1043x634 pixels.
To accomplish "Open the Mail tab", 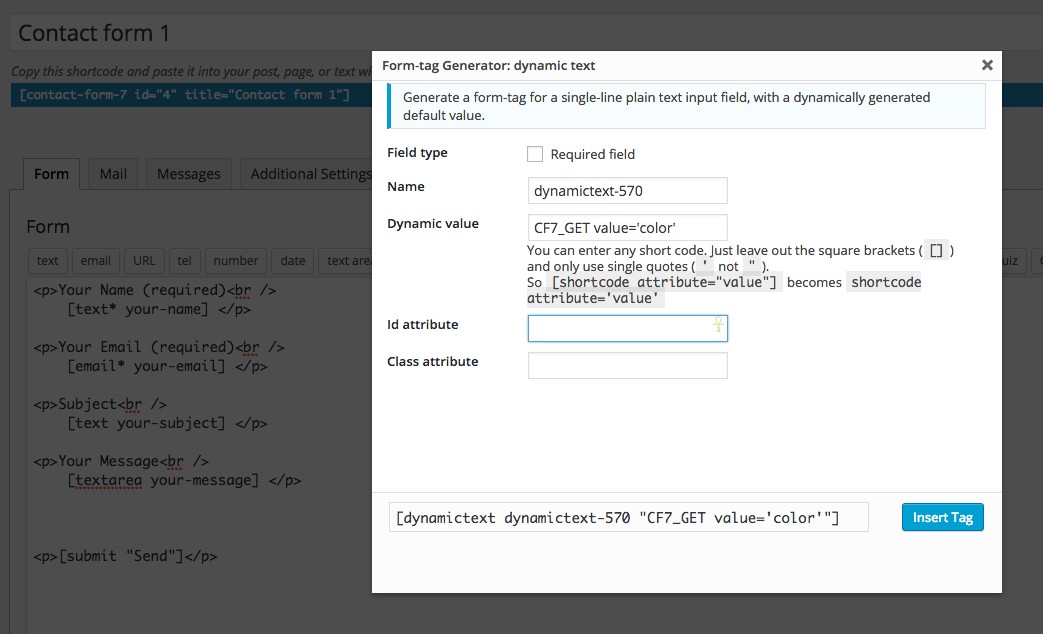I will click(113, 174).
